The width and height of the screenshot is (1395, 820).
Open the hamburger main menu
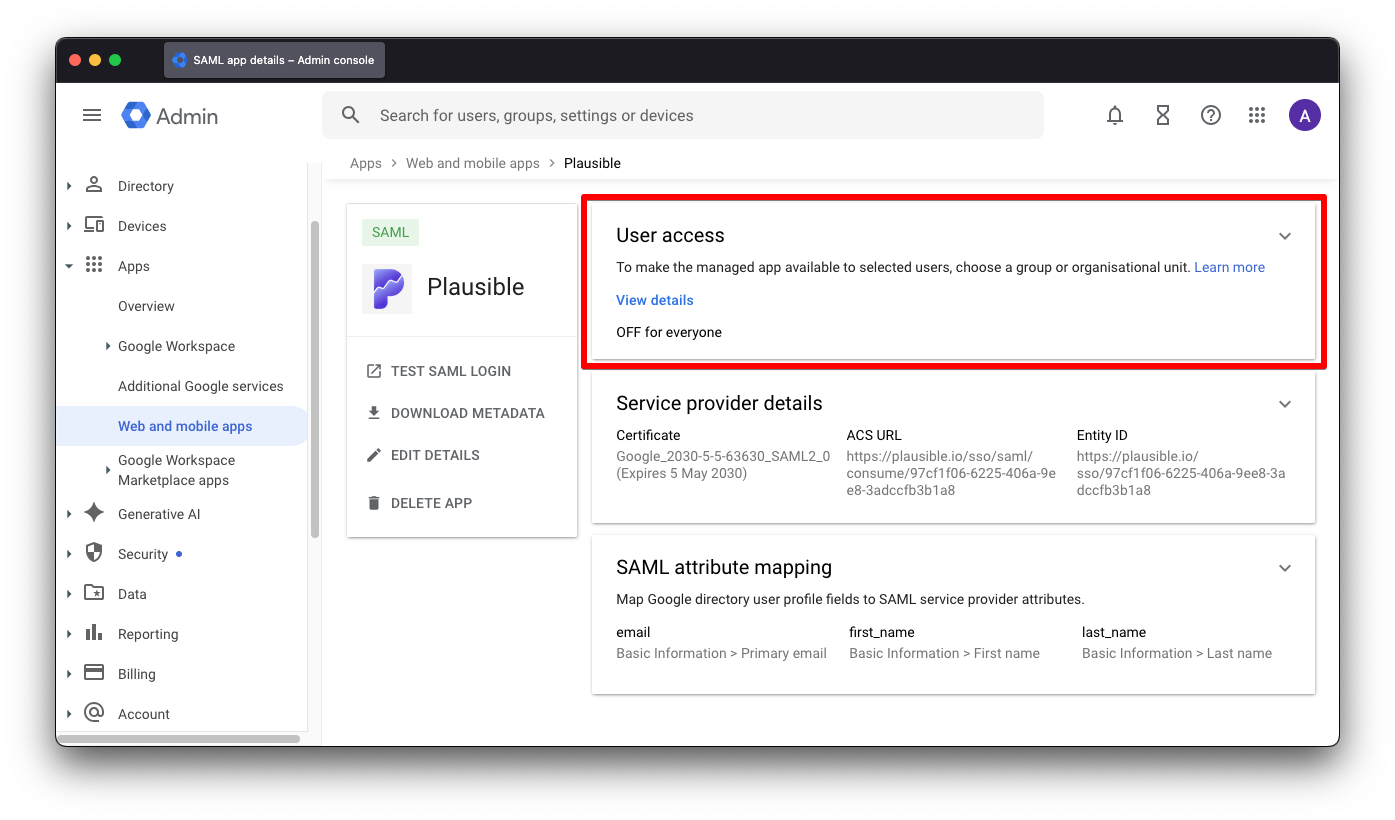(x=92, y=116)
